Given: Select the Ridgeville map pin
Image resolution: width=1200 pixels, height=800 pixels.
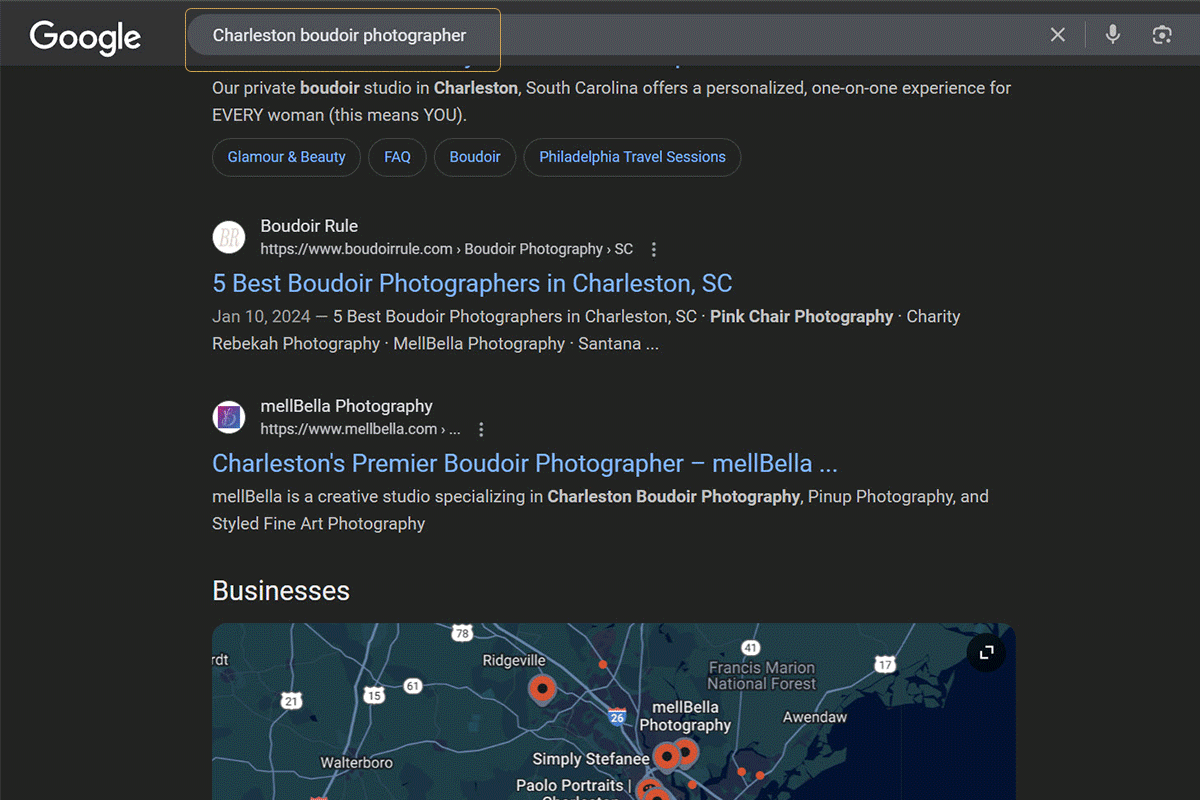Looking at the screenshot, I should 542,688.
